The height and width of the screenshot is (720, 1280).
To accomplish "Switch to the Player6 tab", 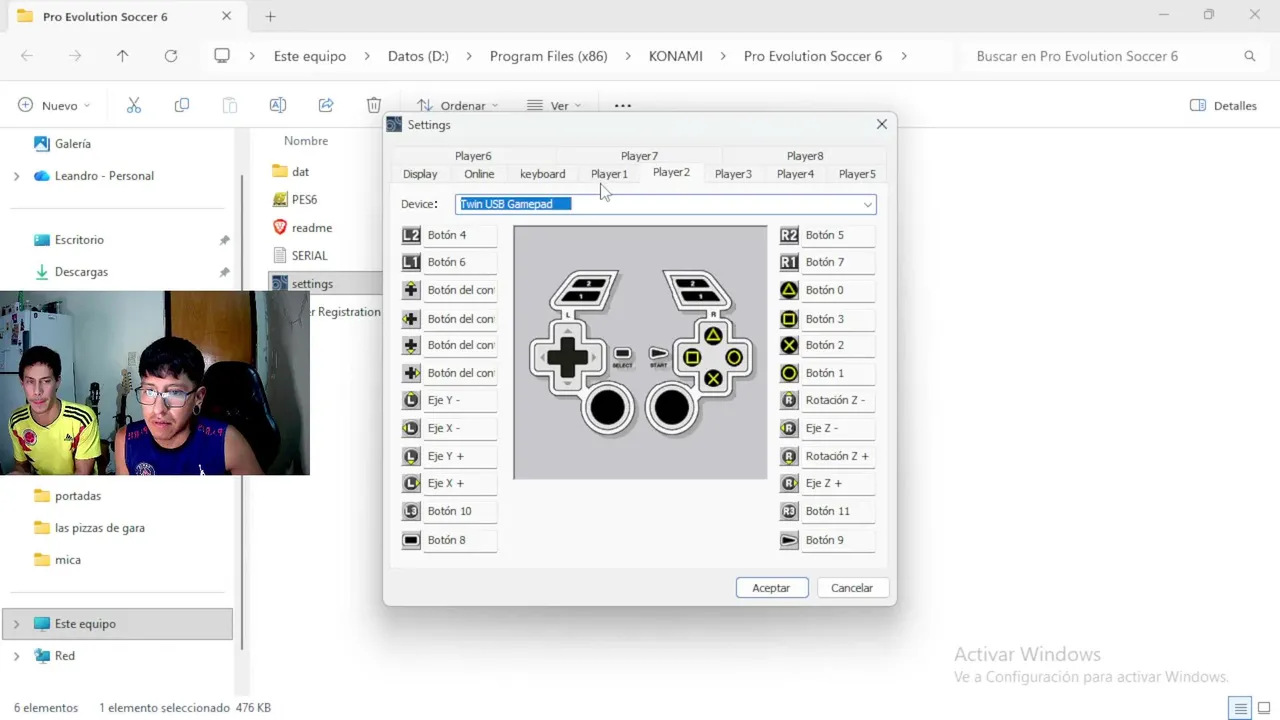I will click(473, 156).
